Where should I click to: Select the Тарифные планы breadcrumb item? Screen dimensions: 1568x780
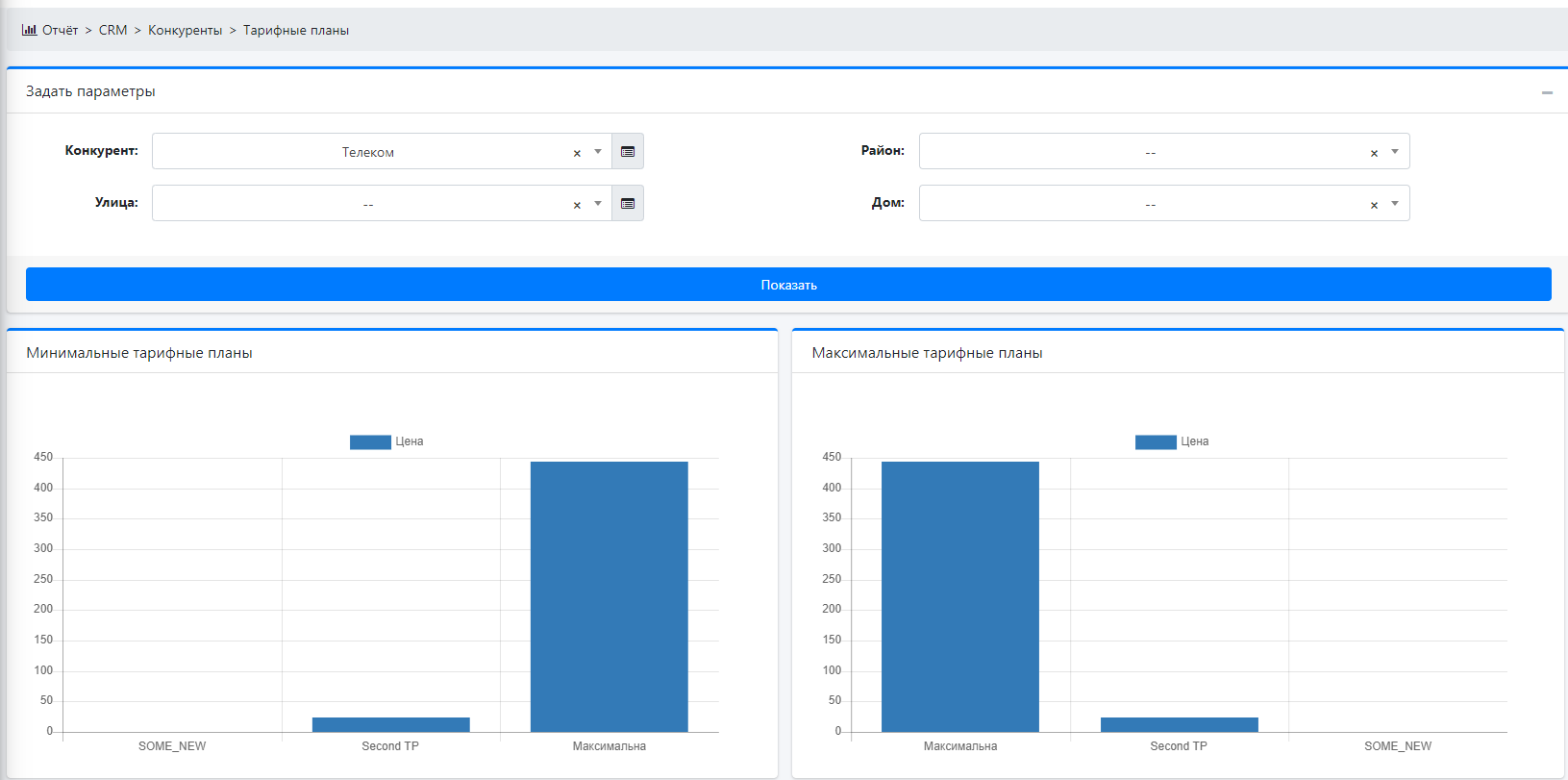click(x=295, y=30)
